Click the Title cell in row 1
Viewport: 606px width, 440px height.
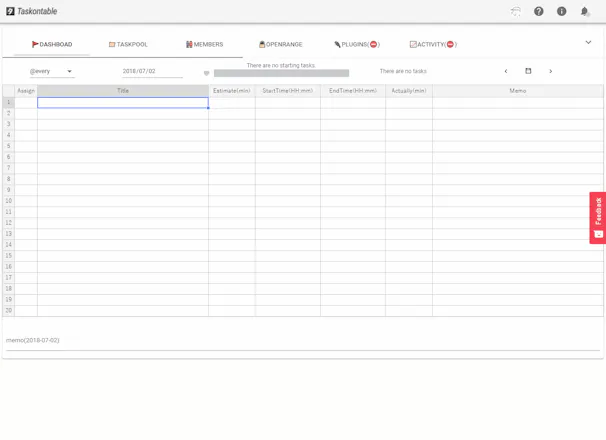[123, 102]
